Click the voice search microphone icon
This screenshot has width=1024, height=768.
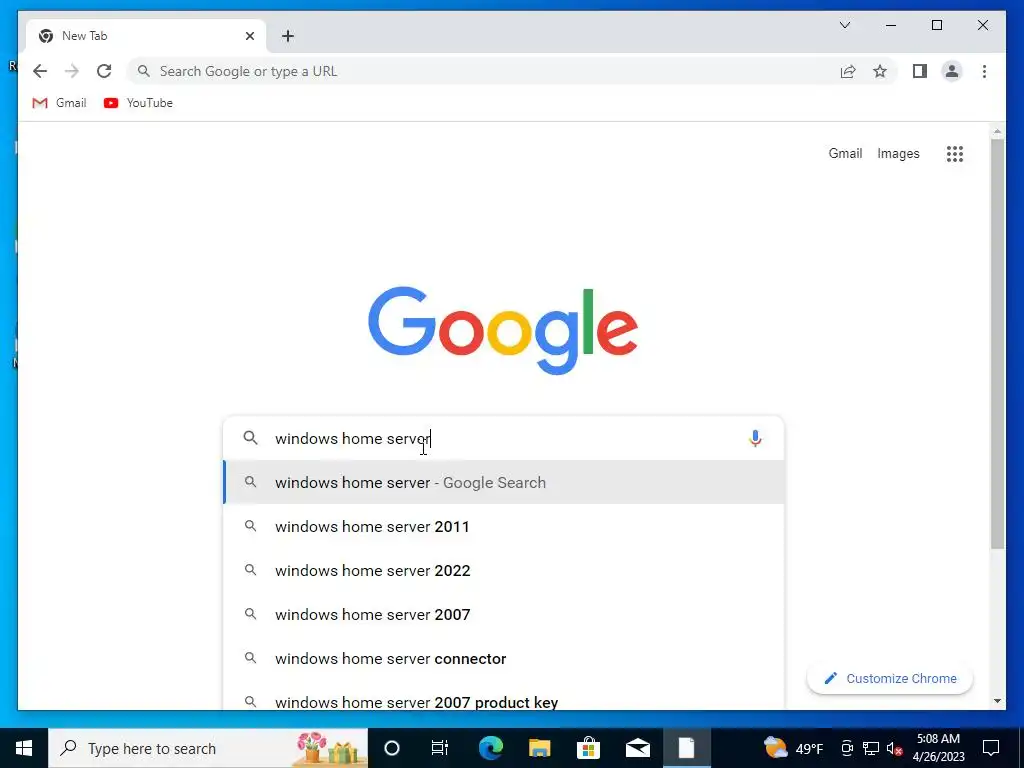(755, 438)
